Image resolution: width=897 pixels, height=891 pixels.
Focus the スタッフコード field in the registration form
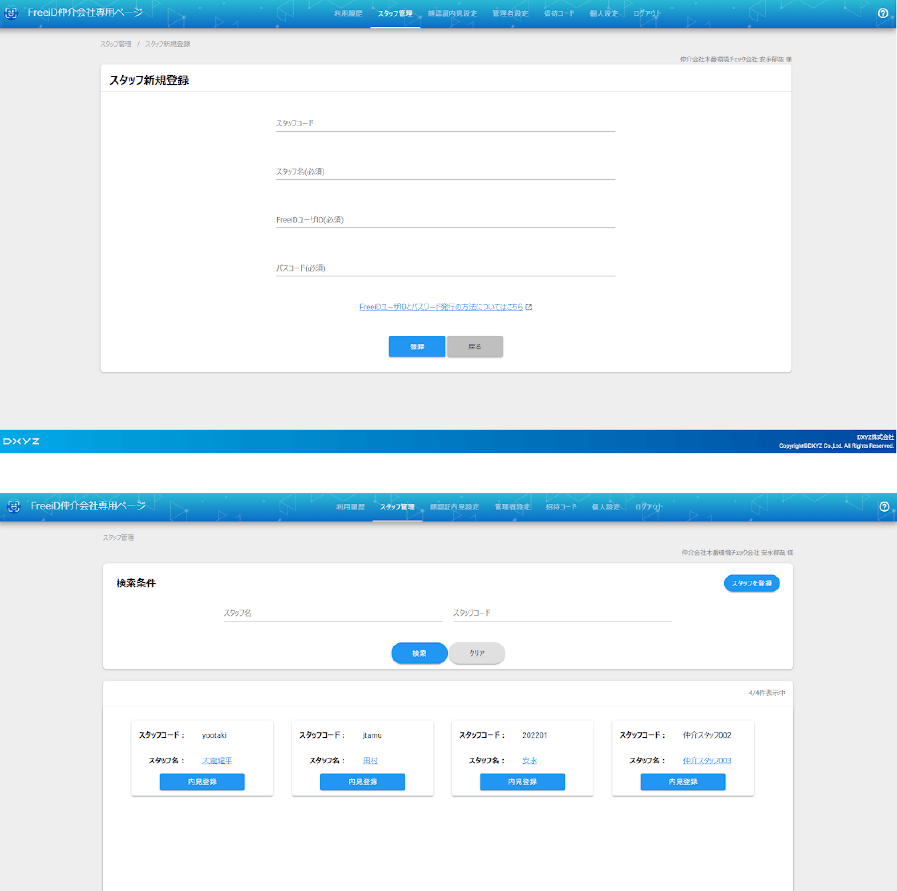coord(445,123)
